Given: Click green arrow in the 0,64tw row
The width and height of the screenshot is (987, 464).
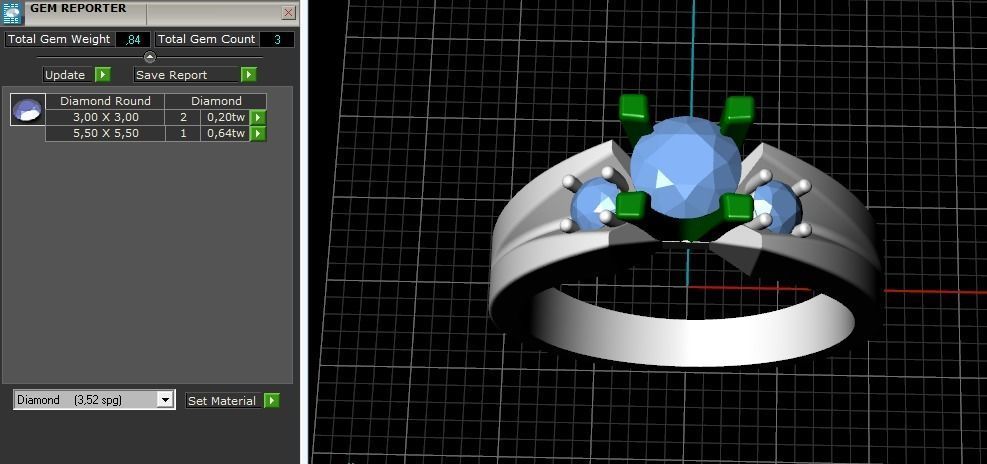Looking at the screenshot, I should [x=258, y=133].
